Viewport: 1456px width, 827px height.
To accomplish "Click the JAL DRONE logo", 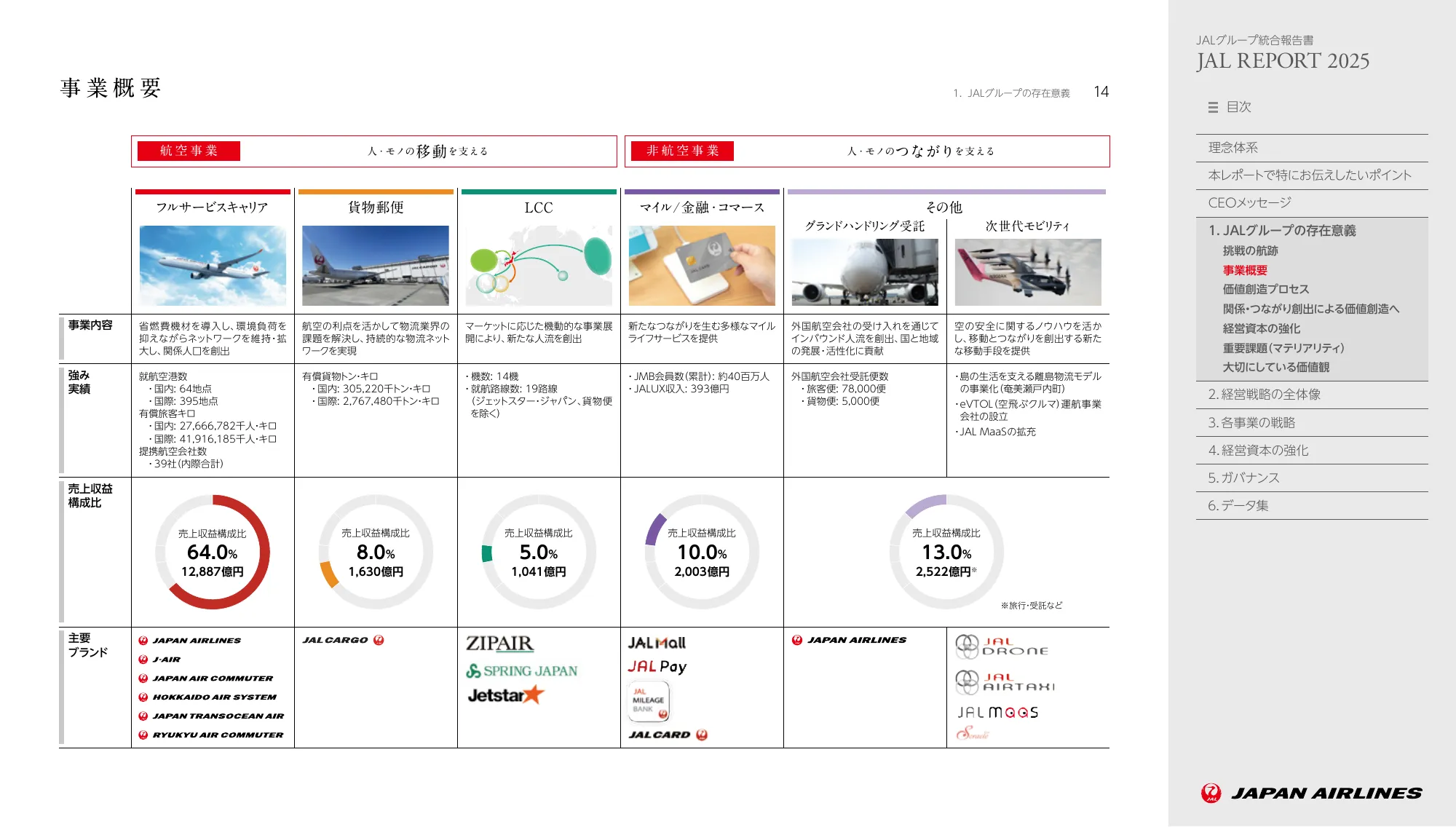I will pos(1002,646).
